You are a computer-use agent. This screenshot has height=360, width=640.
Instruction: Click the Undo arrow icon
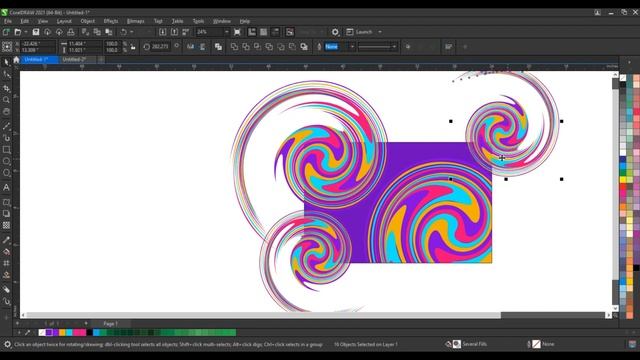tap(123, 32)
